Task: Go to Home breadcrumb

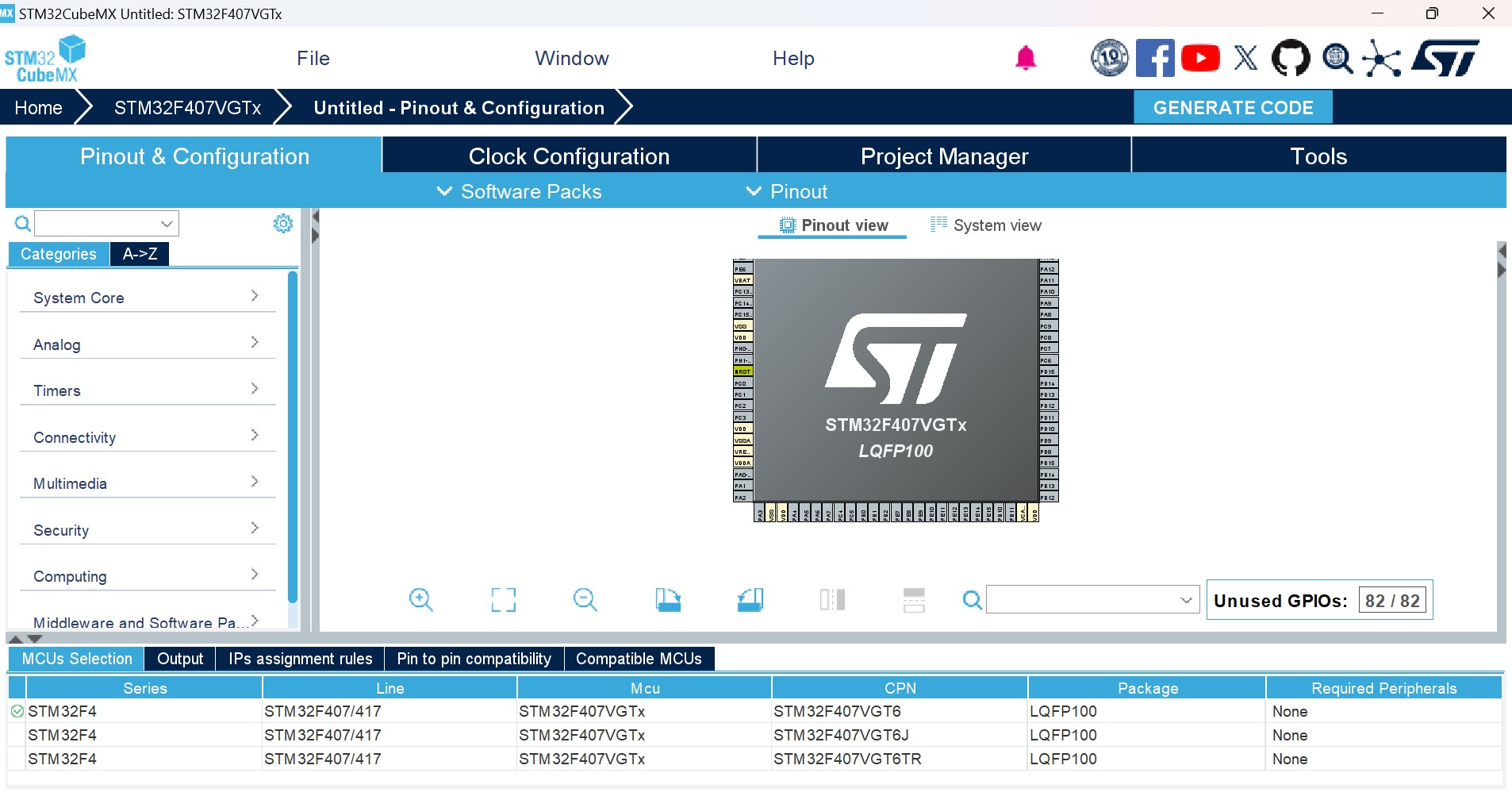Action: (38, 107)
